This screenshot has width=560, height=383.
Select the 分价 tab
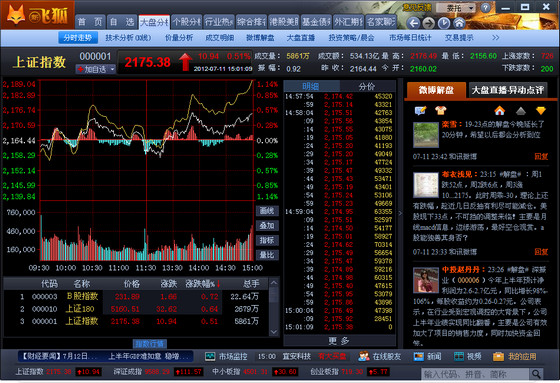point(367,86)
